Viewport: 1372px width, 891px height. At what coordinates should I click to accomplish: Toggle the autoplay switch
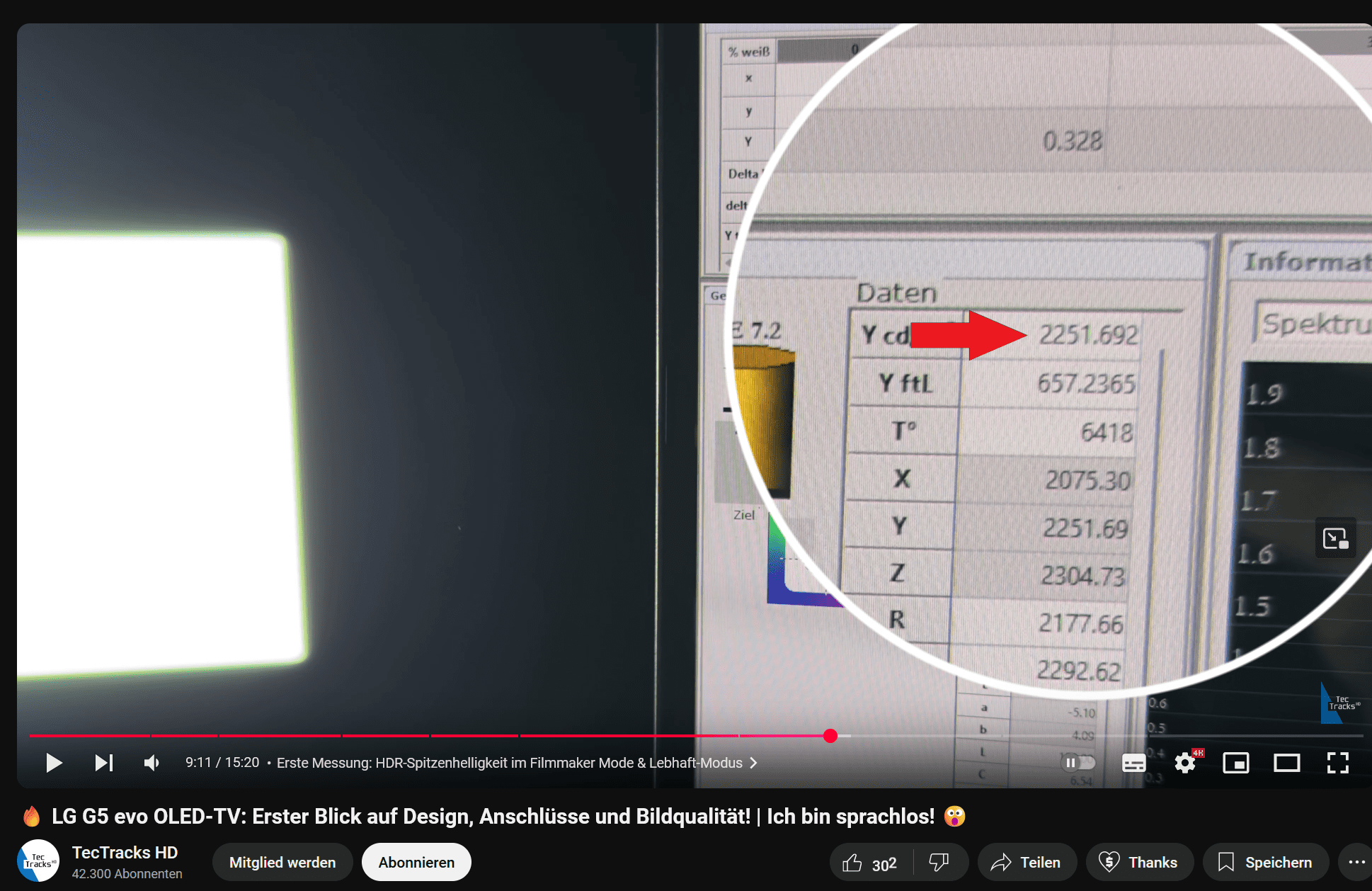pyautogui.click(x=1078, y=763)
